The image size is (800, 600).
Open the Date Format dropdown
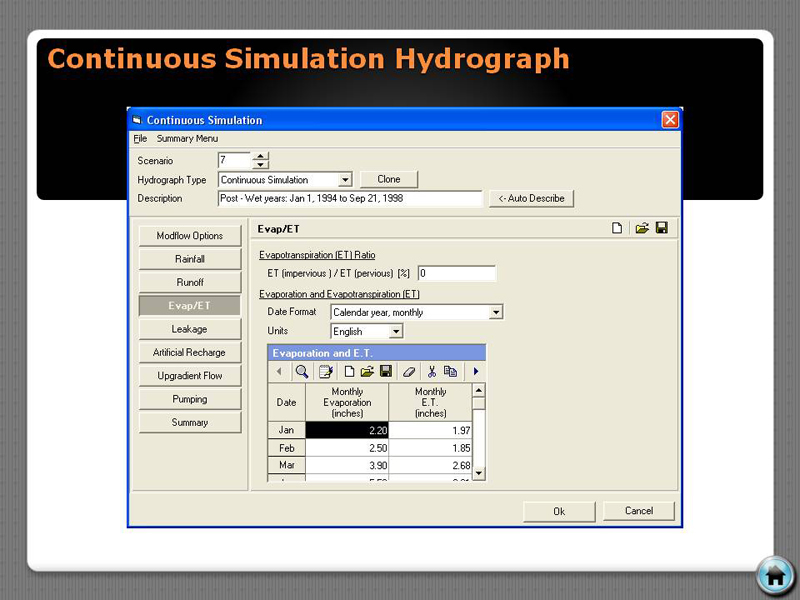click(496, 312)
